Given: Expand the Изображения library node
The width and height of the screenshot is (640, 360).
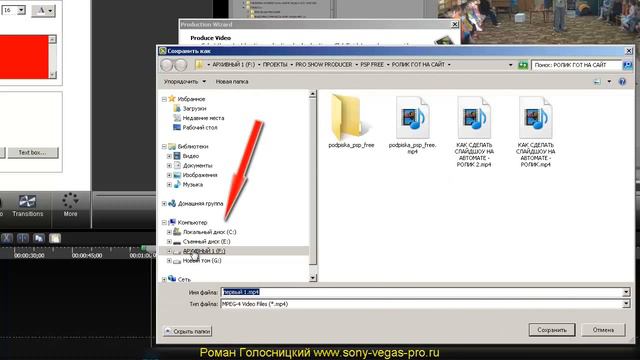Looking at the screenshot, I should [169, 175].
